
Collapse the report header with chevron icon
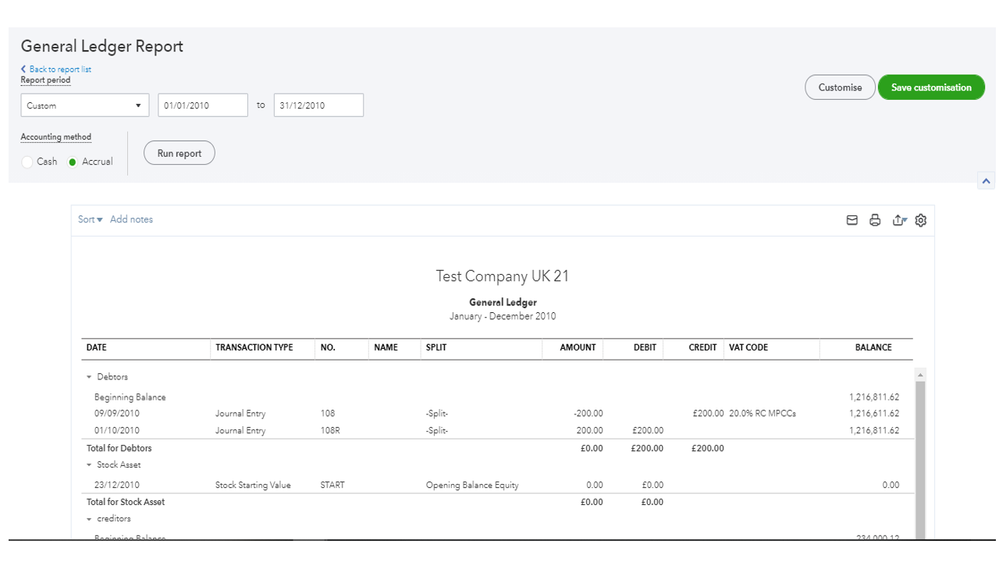(987, 181)
